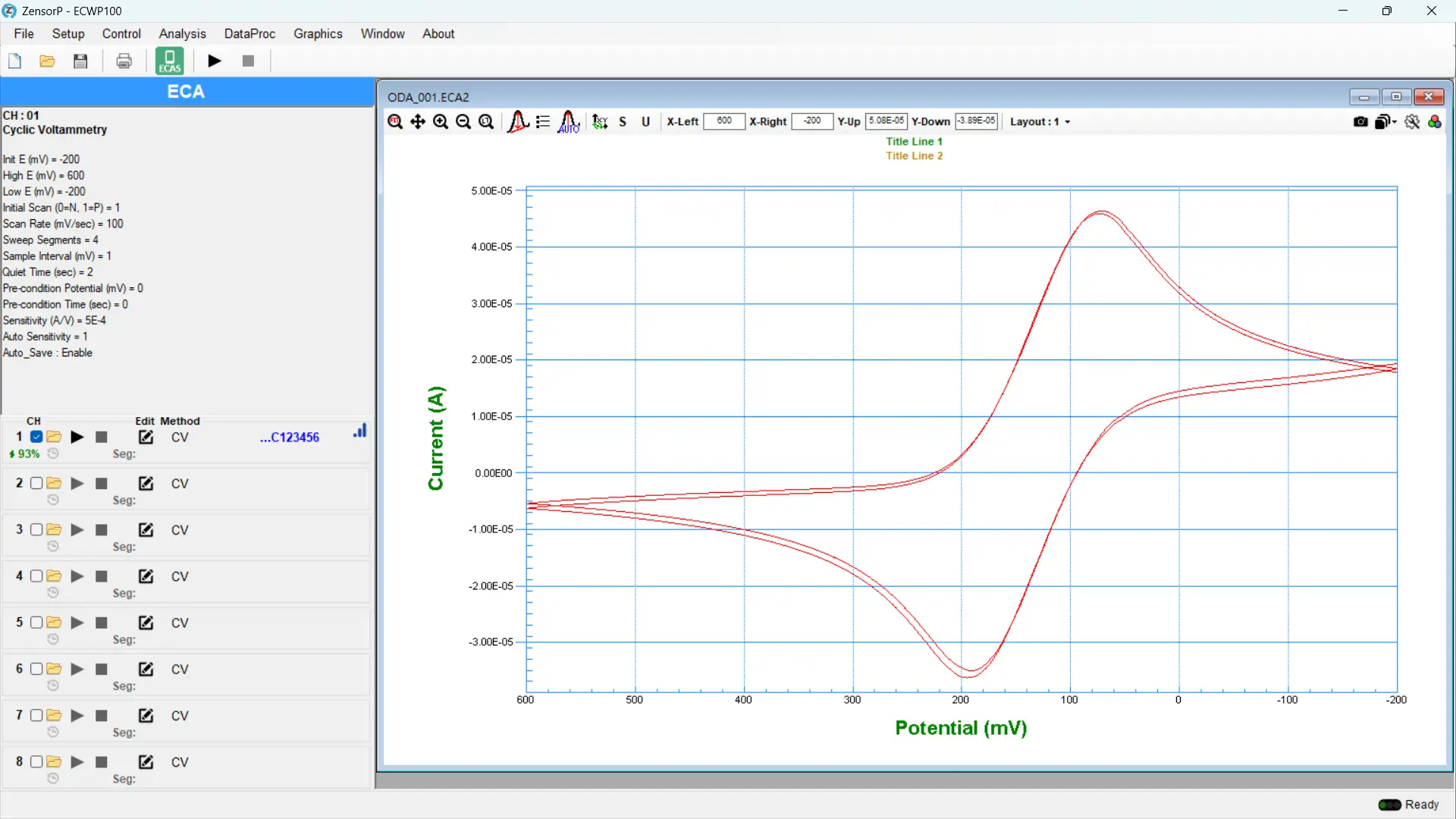Open the copy/overlay dropdown icon in graph toolbar

click(1385, 121)
